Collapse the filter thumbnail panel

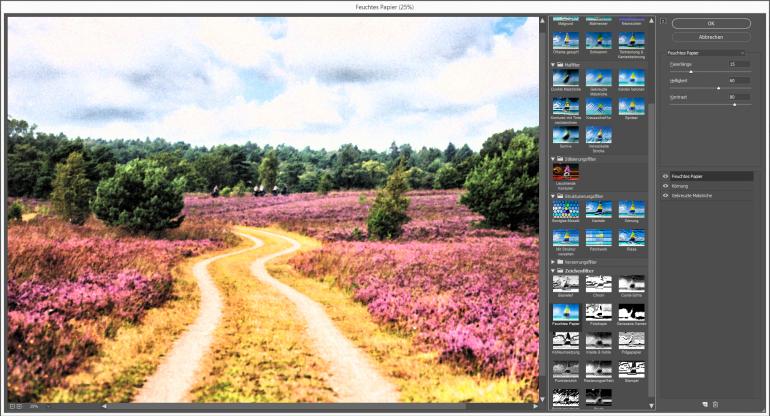pos(662,21)
